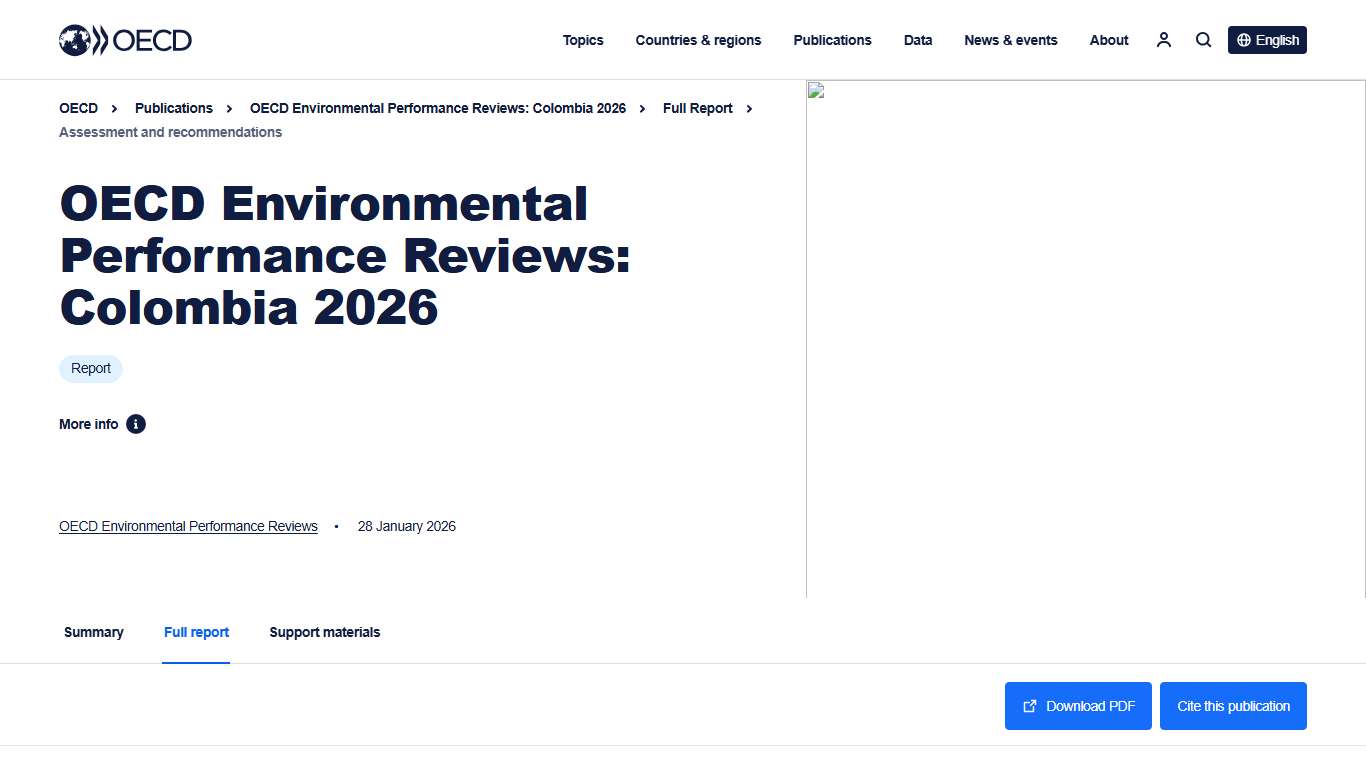Click the external-link icon inside Download PDF
This screenshot has height=768, width=1366.
pos(1029,705)
